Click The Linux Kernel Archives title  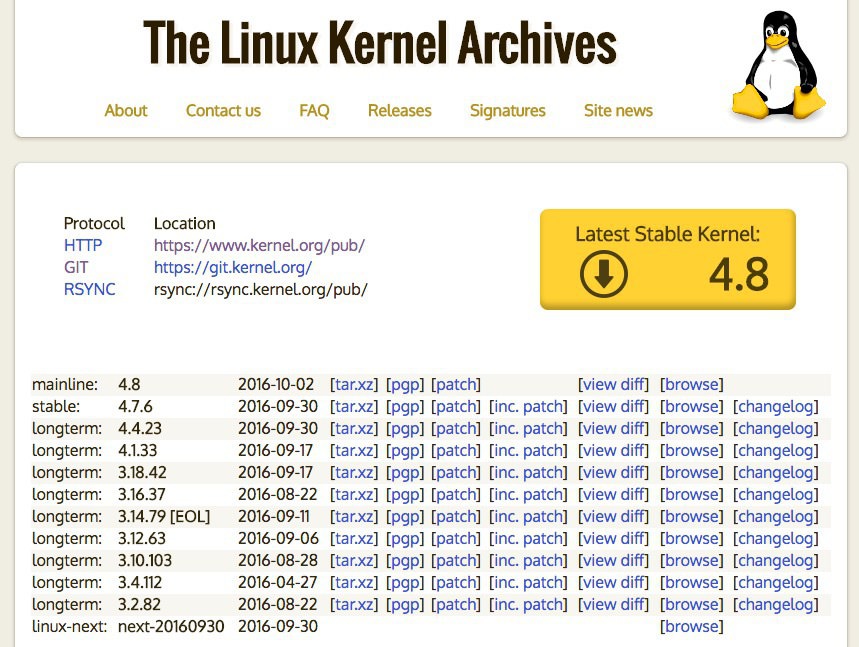tap(380, 43)
